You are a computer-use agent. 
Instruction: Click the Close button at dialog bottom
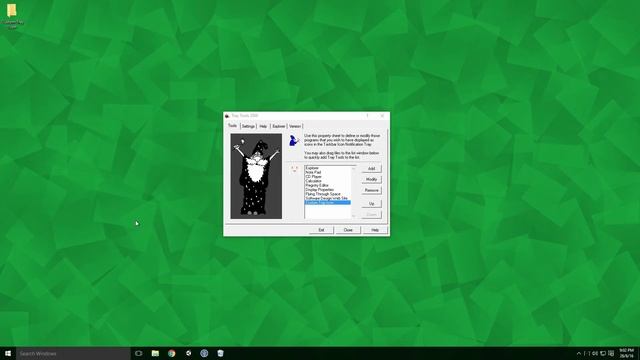(x=348, y=230)
